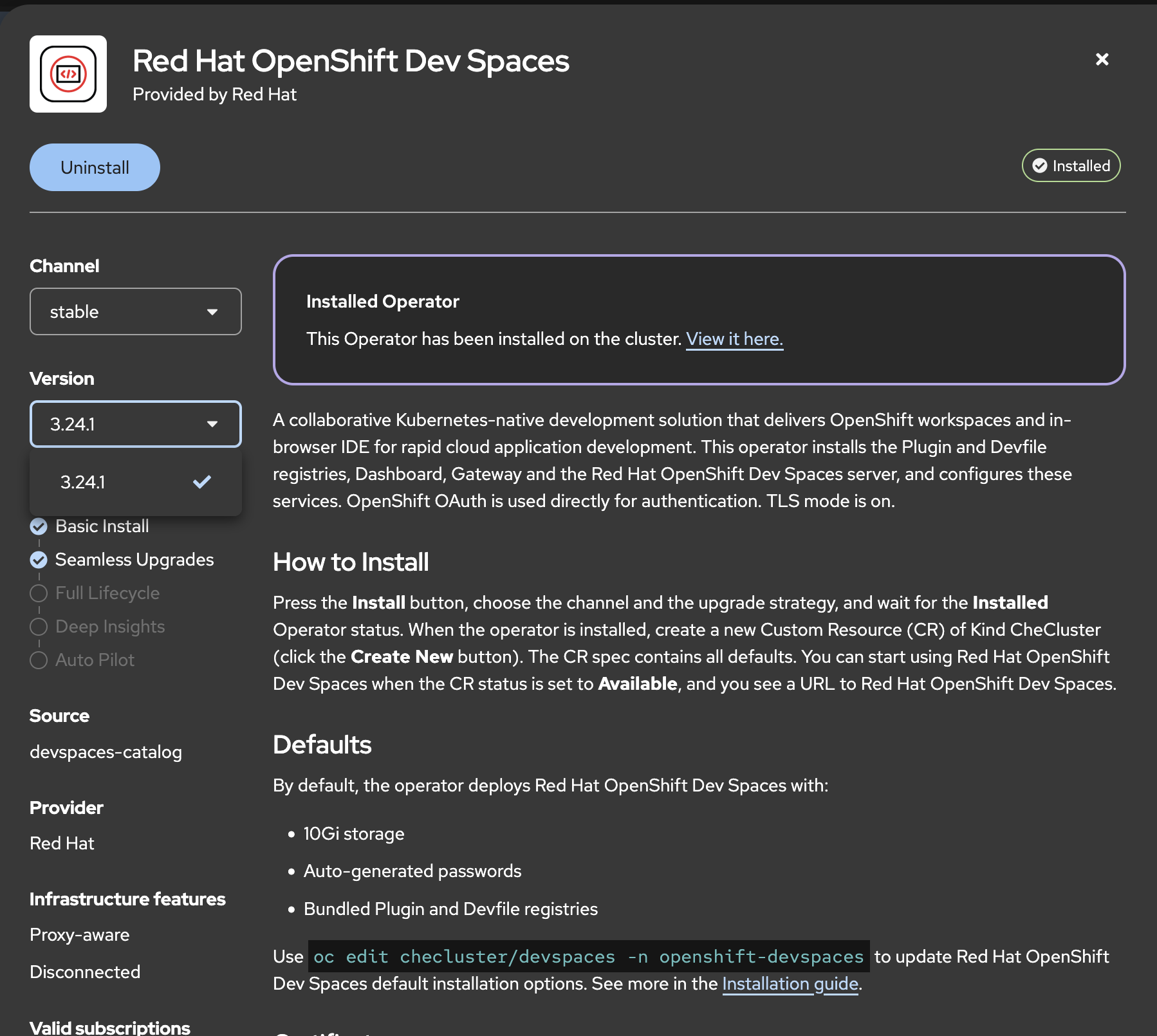
Task: Click the devspaces-catalog source text
Action: point(106,752)
